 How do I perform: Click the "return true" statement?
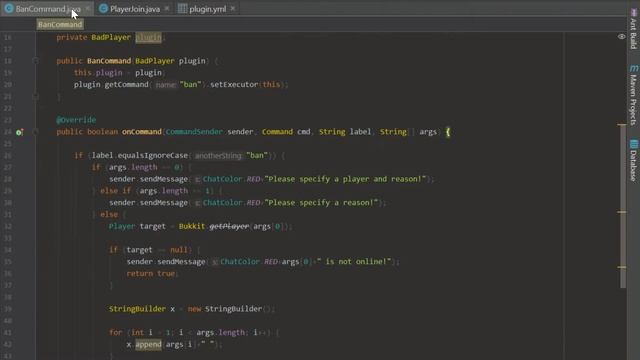[x=151, y=273]
